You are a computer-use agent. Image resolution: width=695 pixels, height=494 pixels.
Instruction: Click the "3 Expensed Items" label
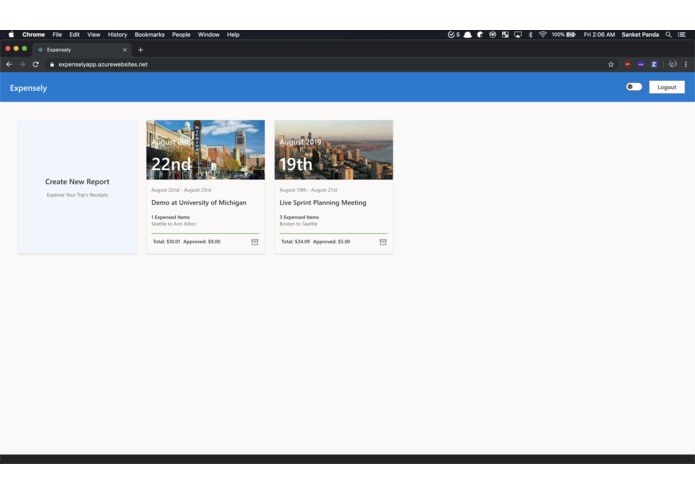tap(299, 217)
